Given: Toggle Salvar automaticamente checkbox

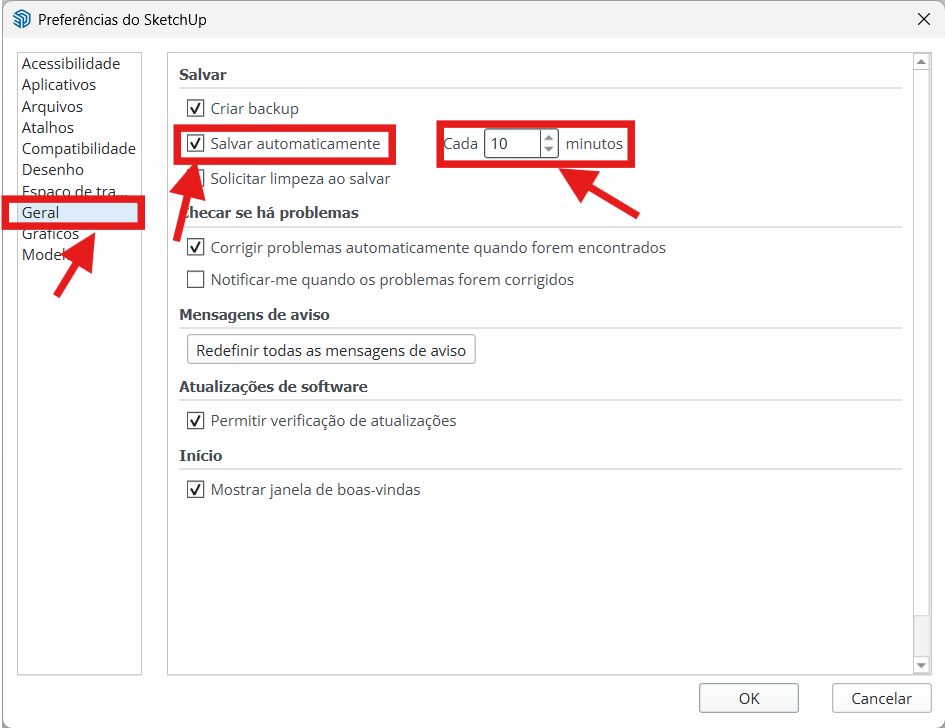Looking at the screenshot, I should point(196,144).
